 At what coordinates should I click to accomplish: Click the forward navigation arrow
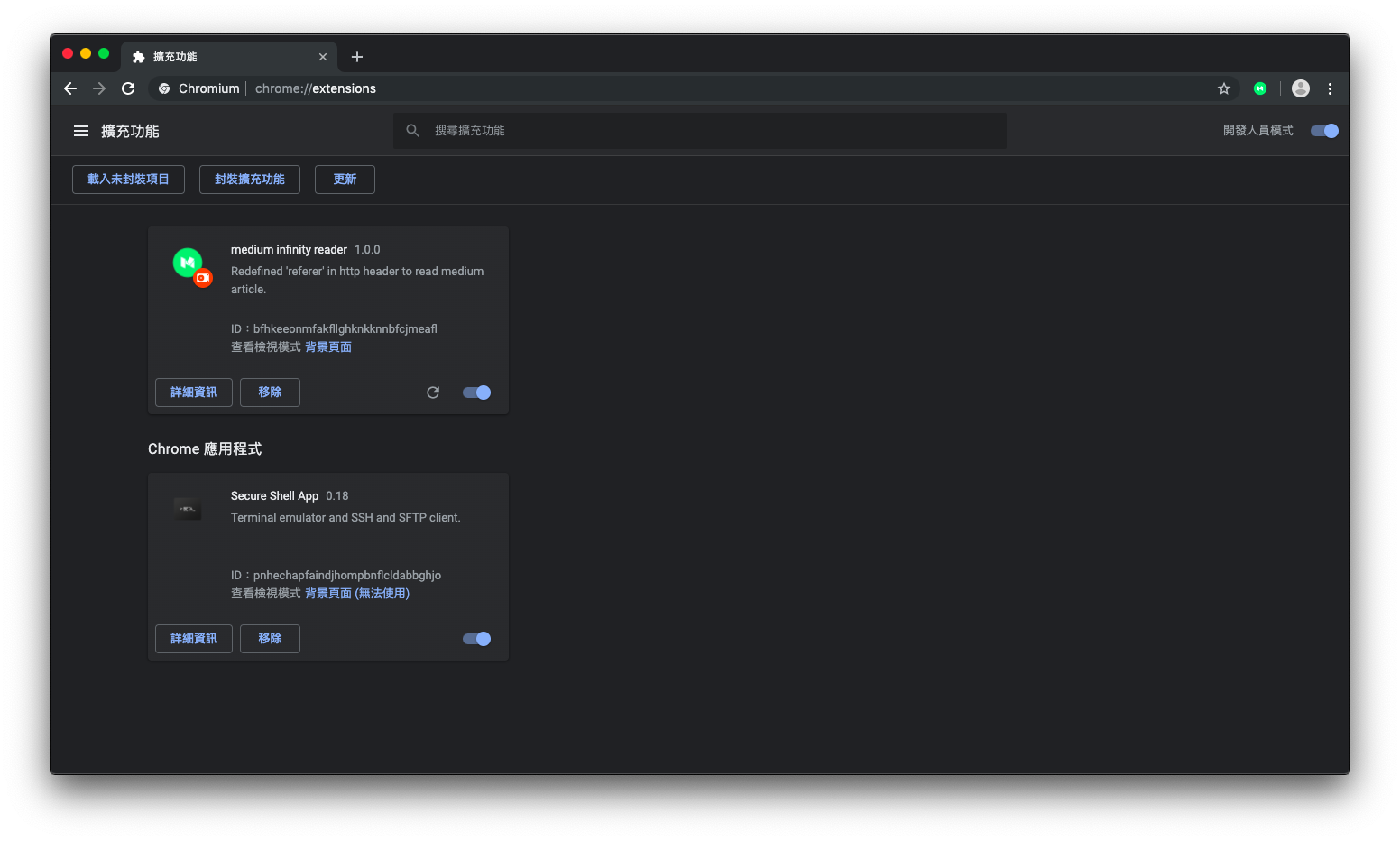99,88
